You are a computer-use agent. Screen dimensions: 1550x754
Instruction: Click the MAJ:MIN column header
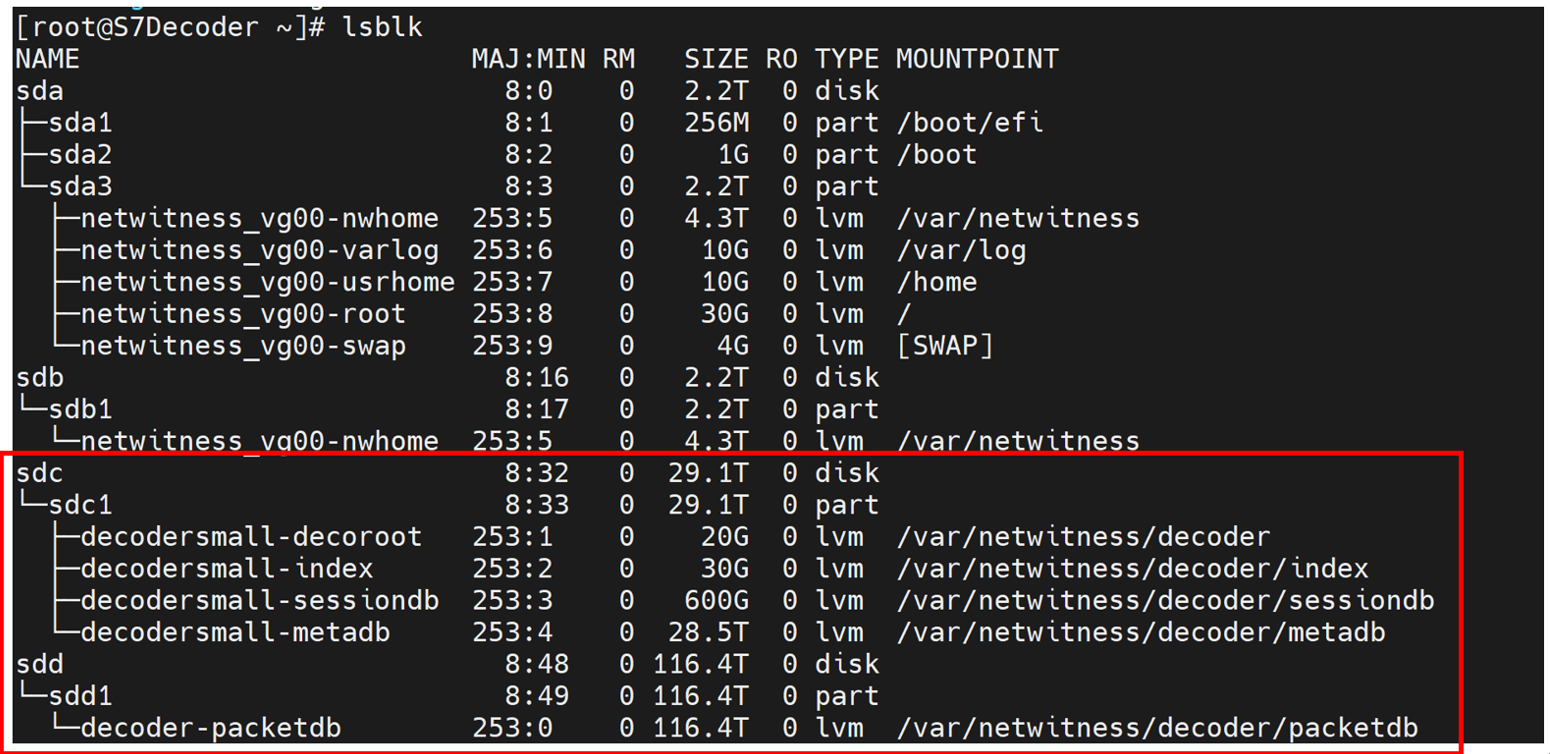click(528, 59)
